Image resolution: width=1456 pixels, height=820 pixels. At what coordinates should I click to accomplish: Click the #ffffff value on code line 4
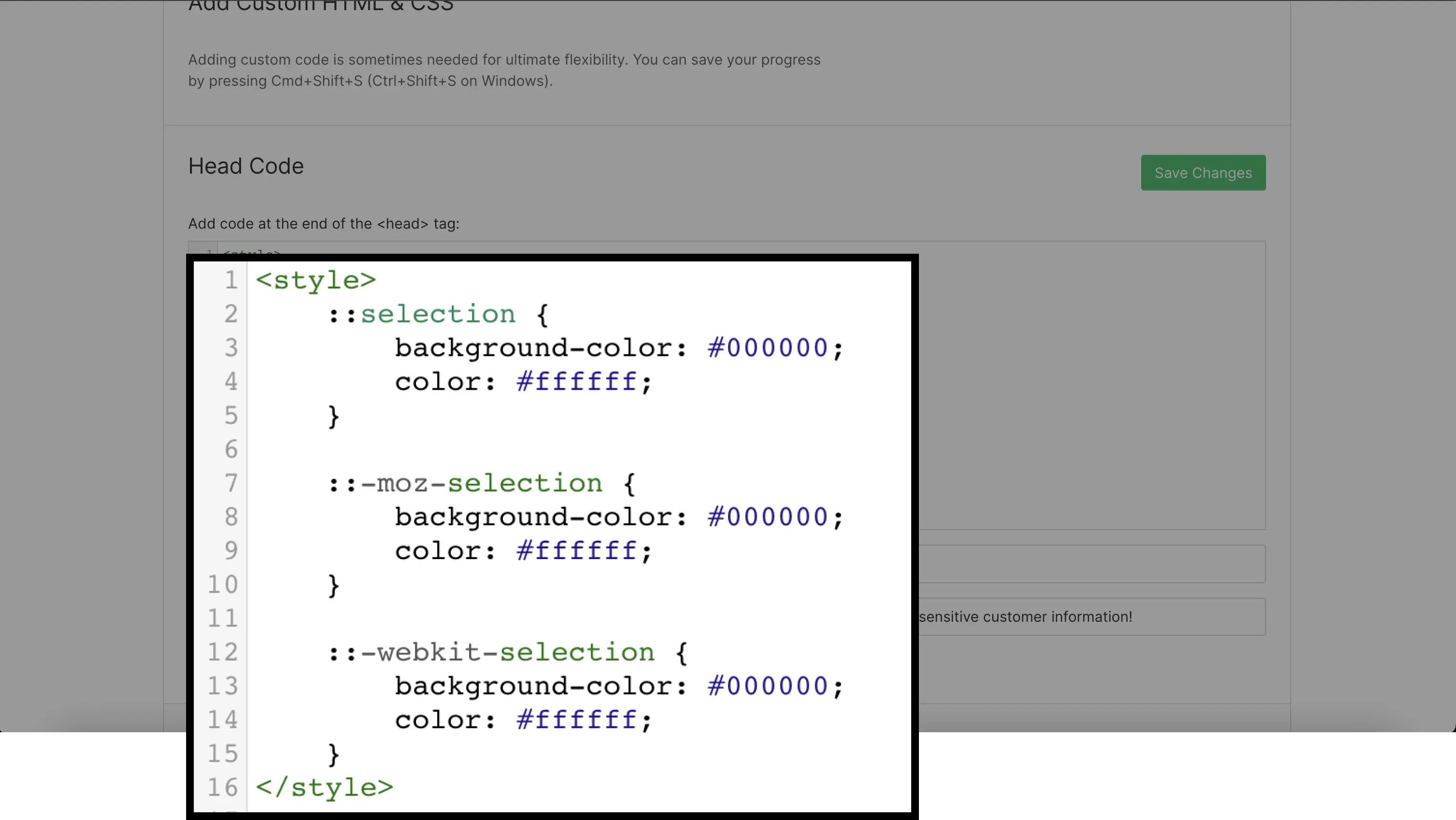pyautogui.click(x=577, y=382)
